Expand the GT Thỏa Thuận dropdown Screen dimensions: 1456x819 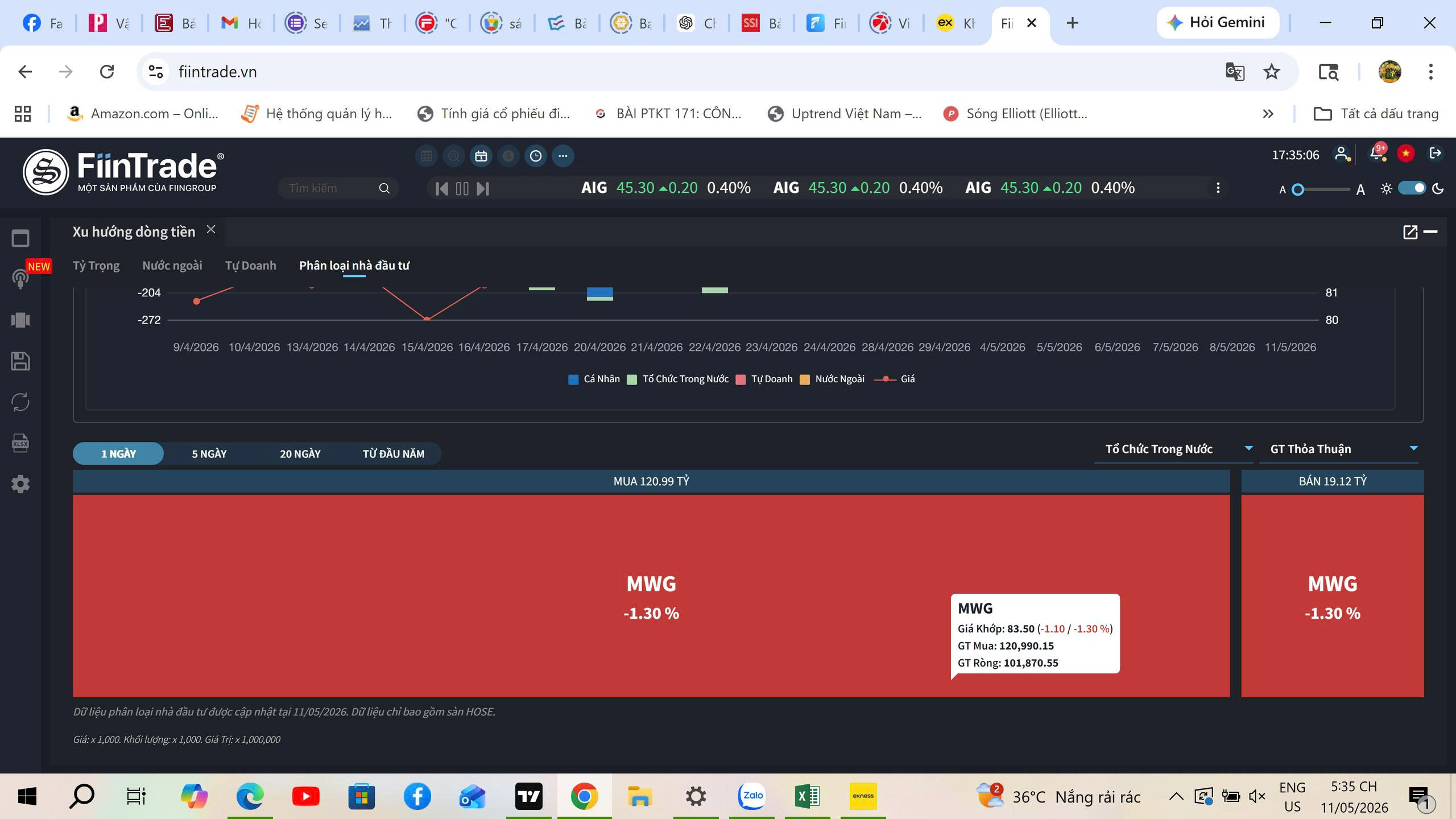click(x=1339, y=449)
